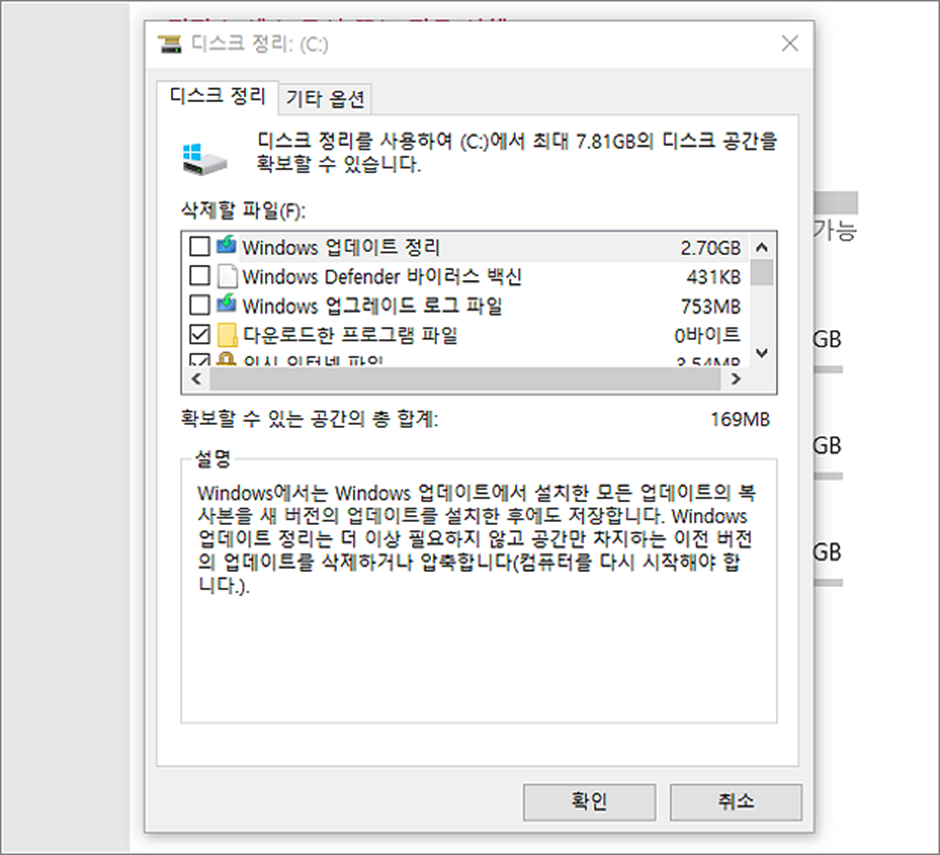940x855 pixels.
Task: Click the file list scroll right arrow
Action: (x=736, y=379)
